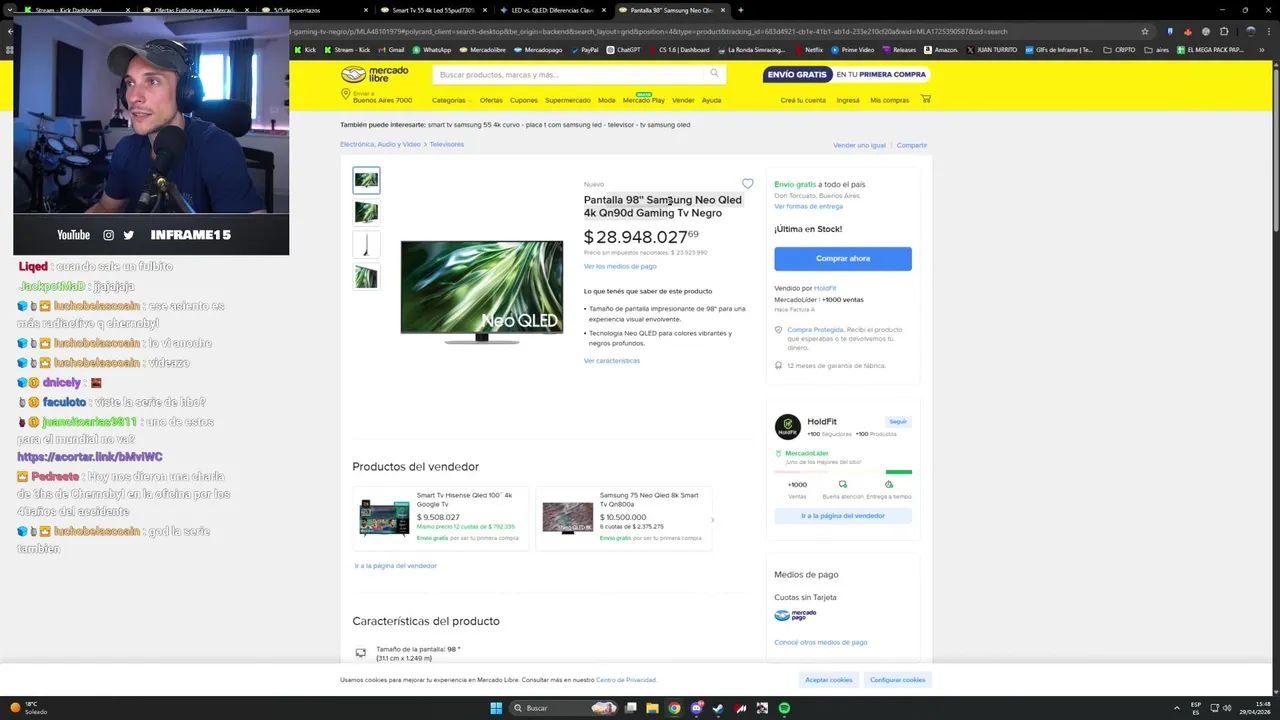This screenshot has height=720, width=1280.
Task: Open the Moda menu item
Action: (607, 100)
